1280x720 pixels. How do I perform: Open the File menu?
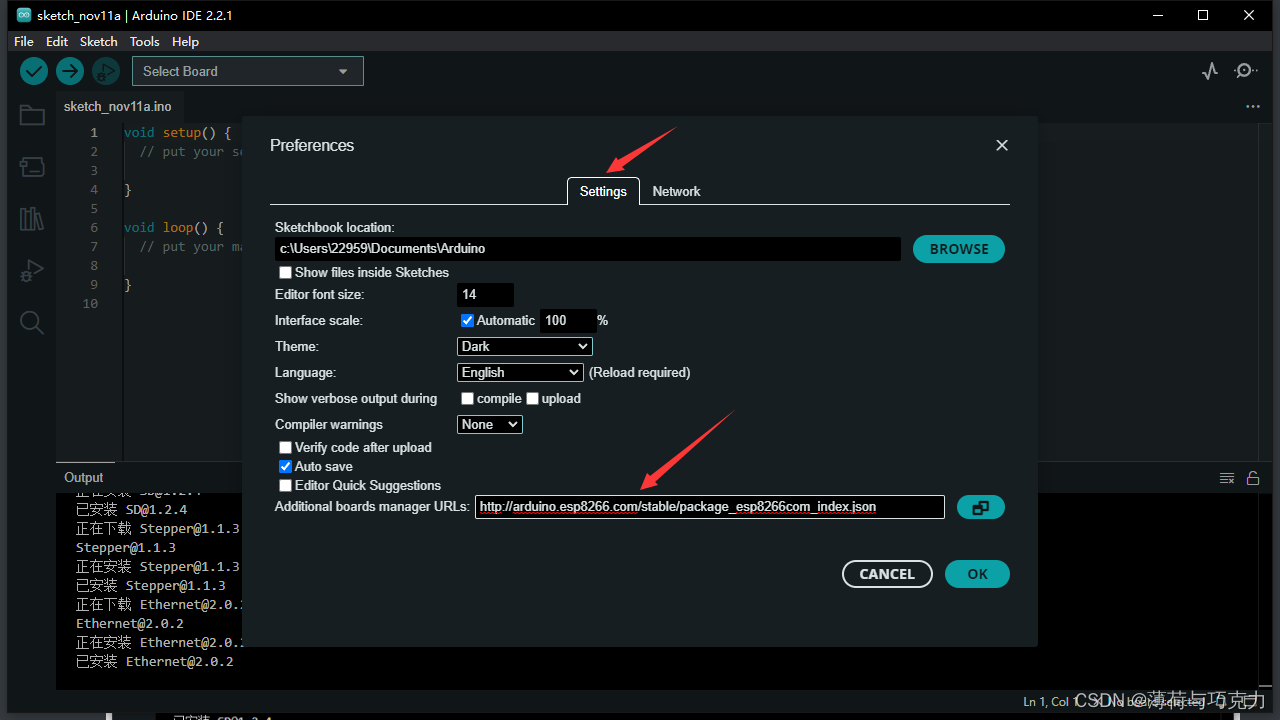[24, 41]
